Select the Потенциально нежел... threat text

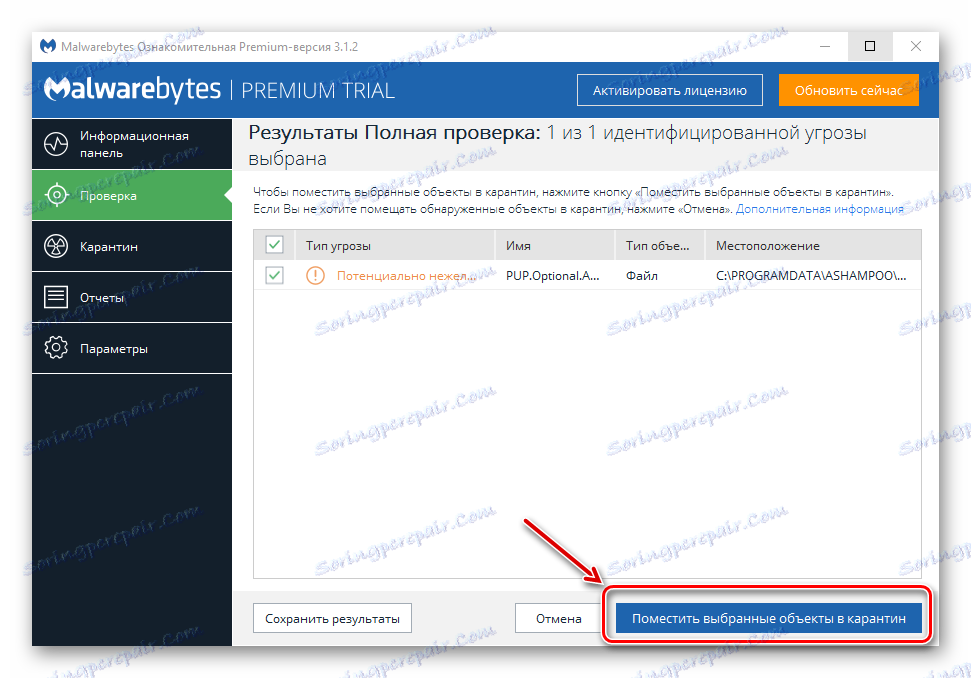point(406,276)
